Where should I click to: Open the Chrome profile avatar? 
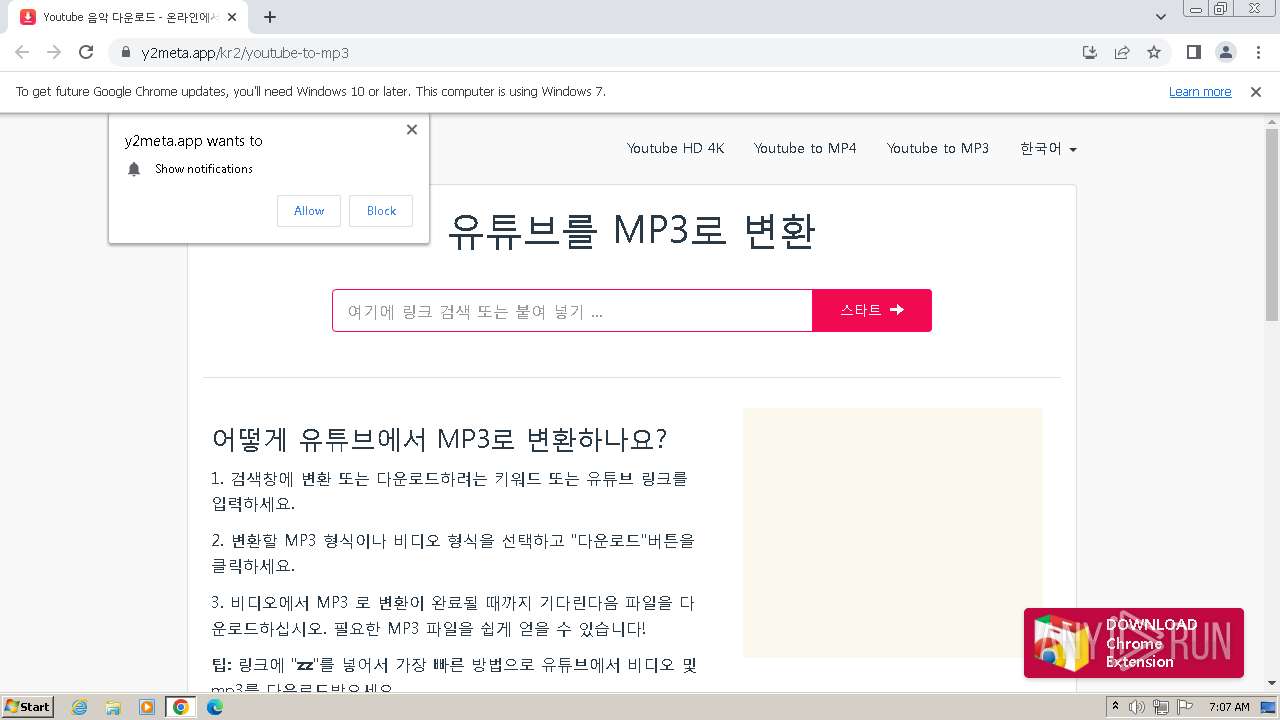(1226, 52)
